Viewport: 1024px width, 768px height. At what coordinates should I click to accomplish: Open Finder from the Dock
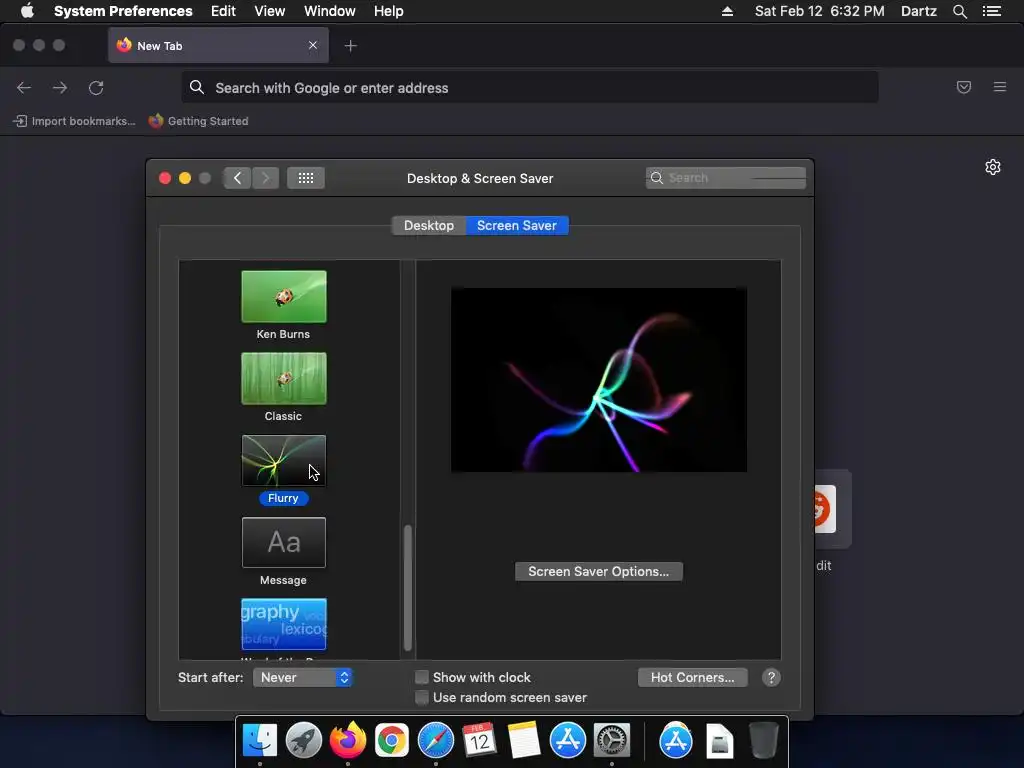click(x=260, y=741)
